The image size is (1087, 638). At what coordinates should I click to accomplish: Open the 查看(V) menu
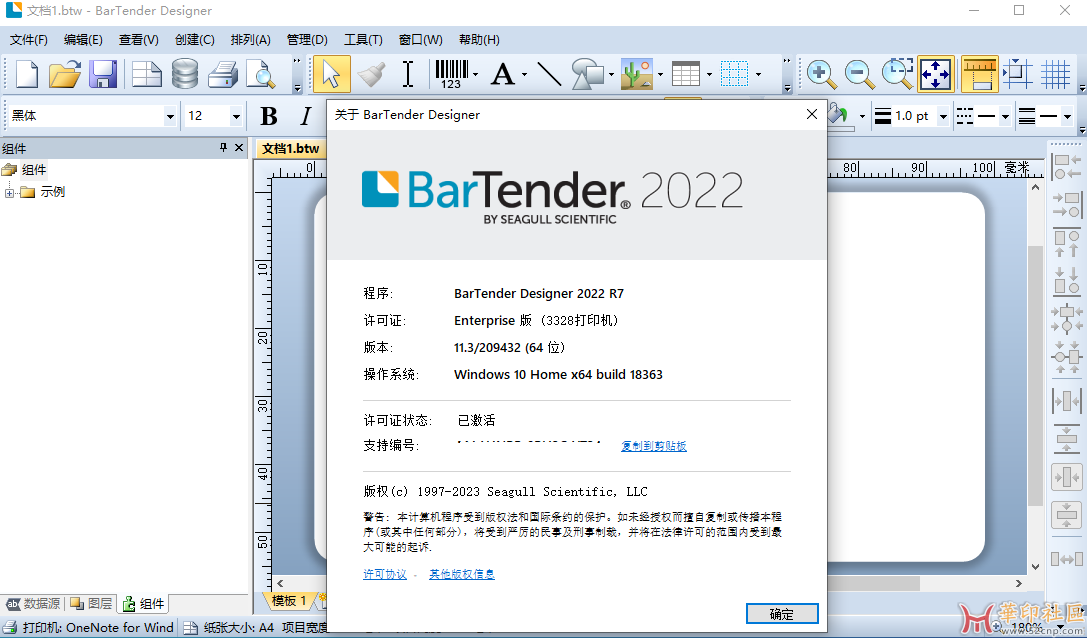tap(139, 40)
